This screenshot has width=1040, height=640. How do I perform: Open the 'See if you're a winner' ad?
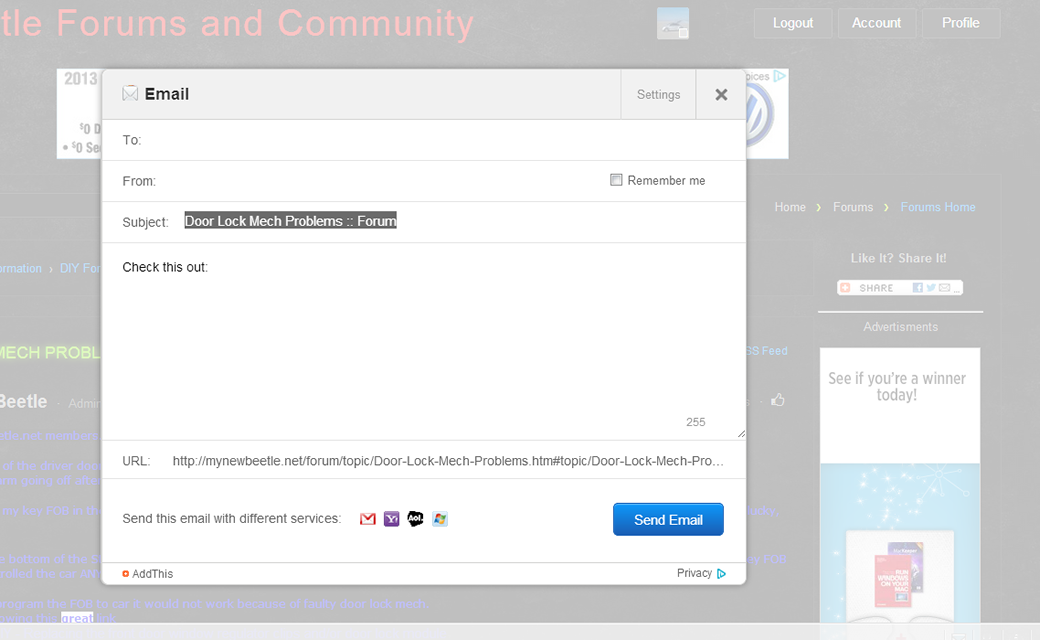click(x=899, y=485)
